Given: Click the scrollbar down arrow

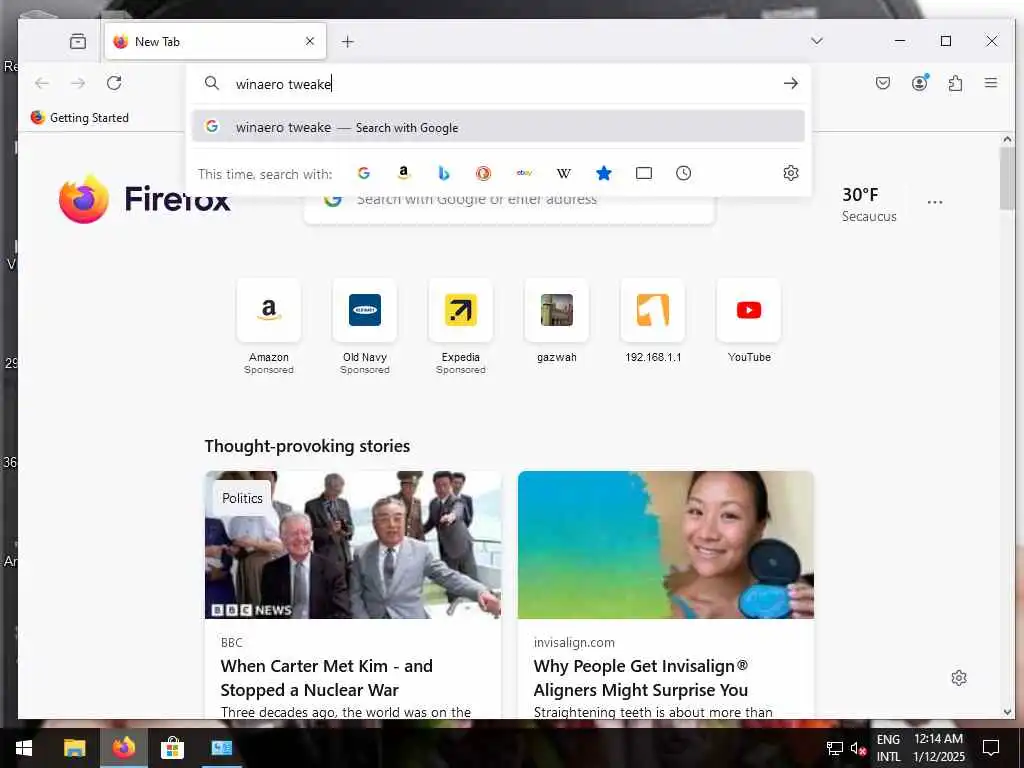Looking at the screenshot, I should click(x=1007, y=712).
